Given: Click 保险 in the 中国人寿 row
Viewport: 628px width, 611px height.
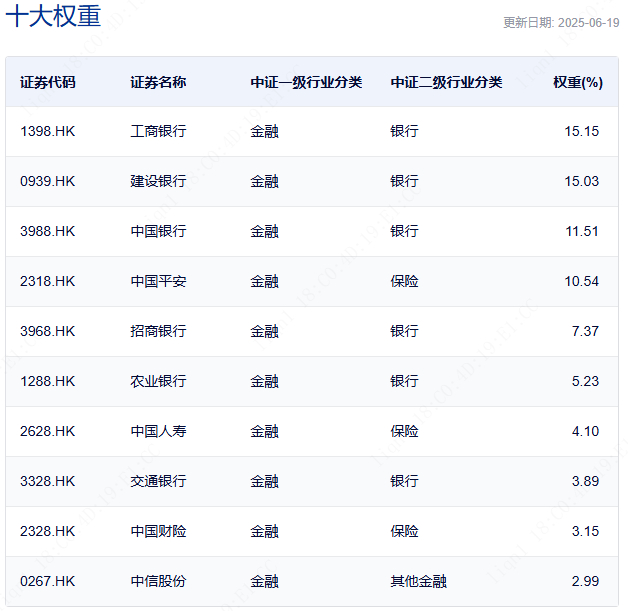Looking at the screenshot, I should tap(405, 431).
